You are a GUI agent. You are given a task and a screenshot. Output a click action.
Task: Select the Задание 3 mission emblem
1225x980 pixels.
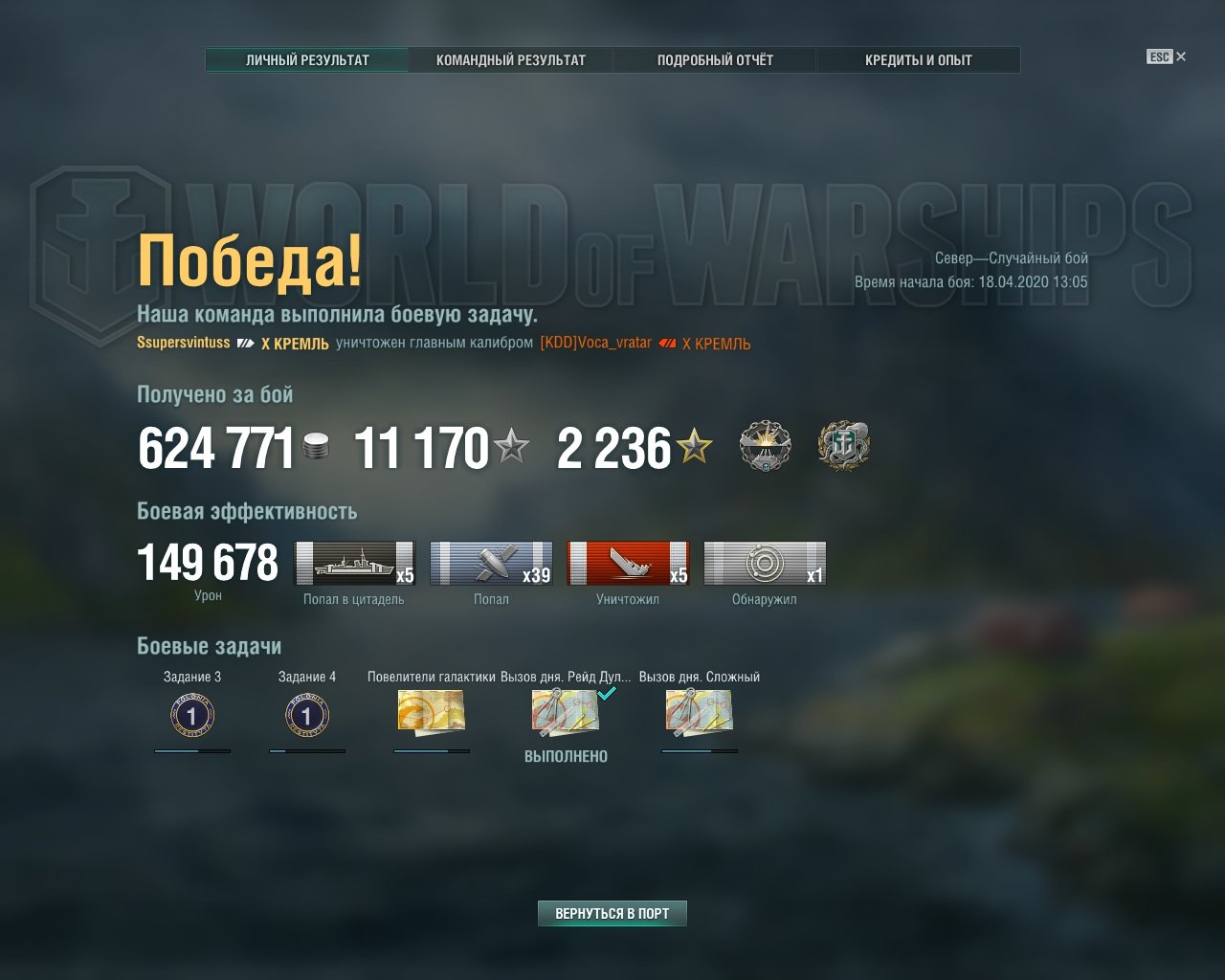point(192,716)
